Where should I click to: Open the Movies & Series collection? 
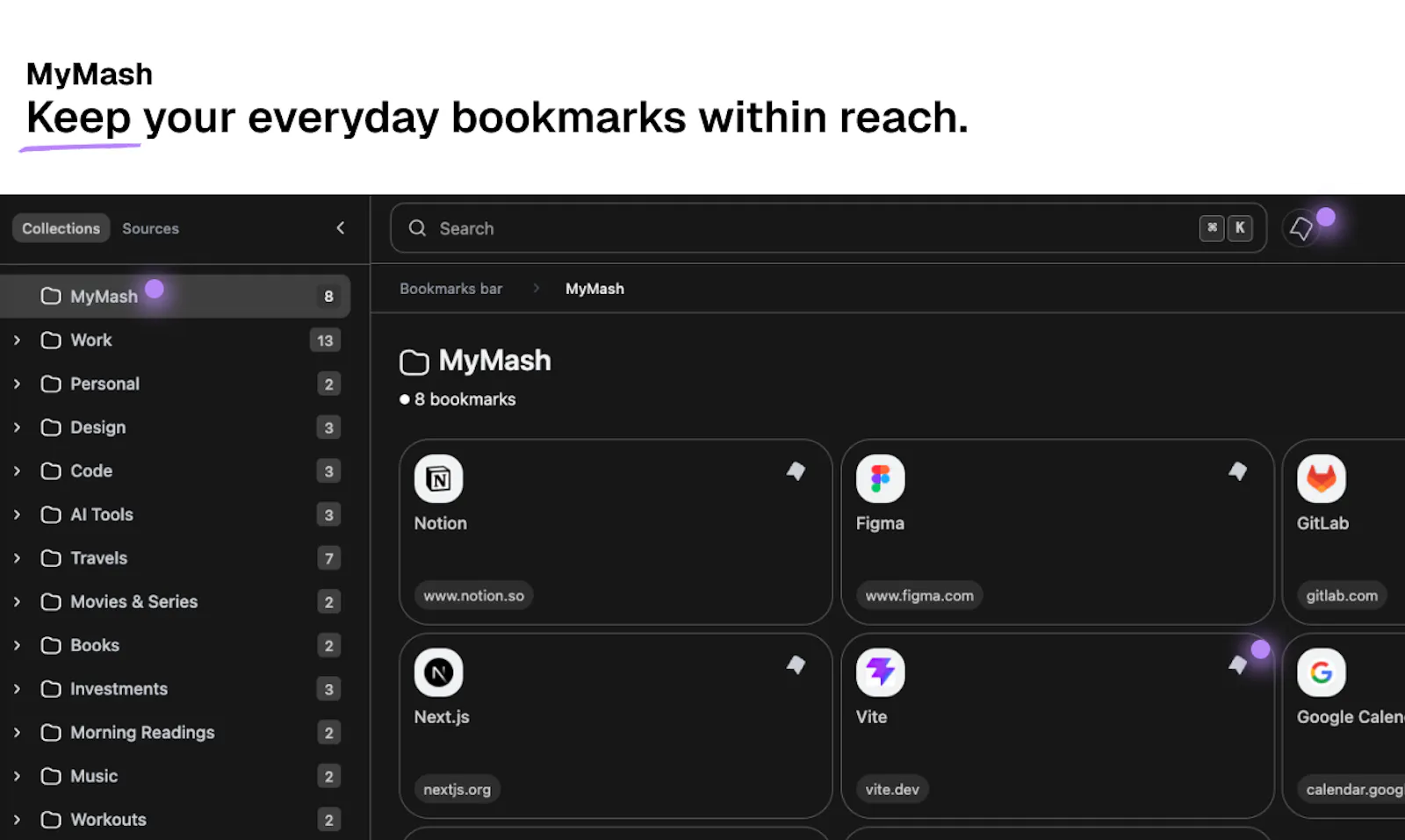pos(176,602)
